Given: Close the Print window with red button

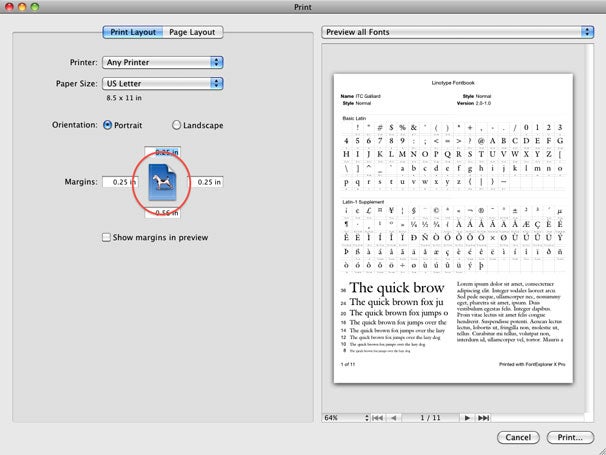Looking at the screenshot, I should pyautogui.click(x=9, y=7).
